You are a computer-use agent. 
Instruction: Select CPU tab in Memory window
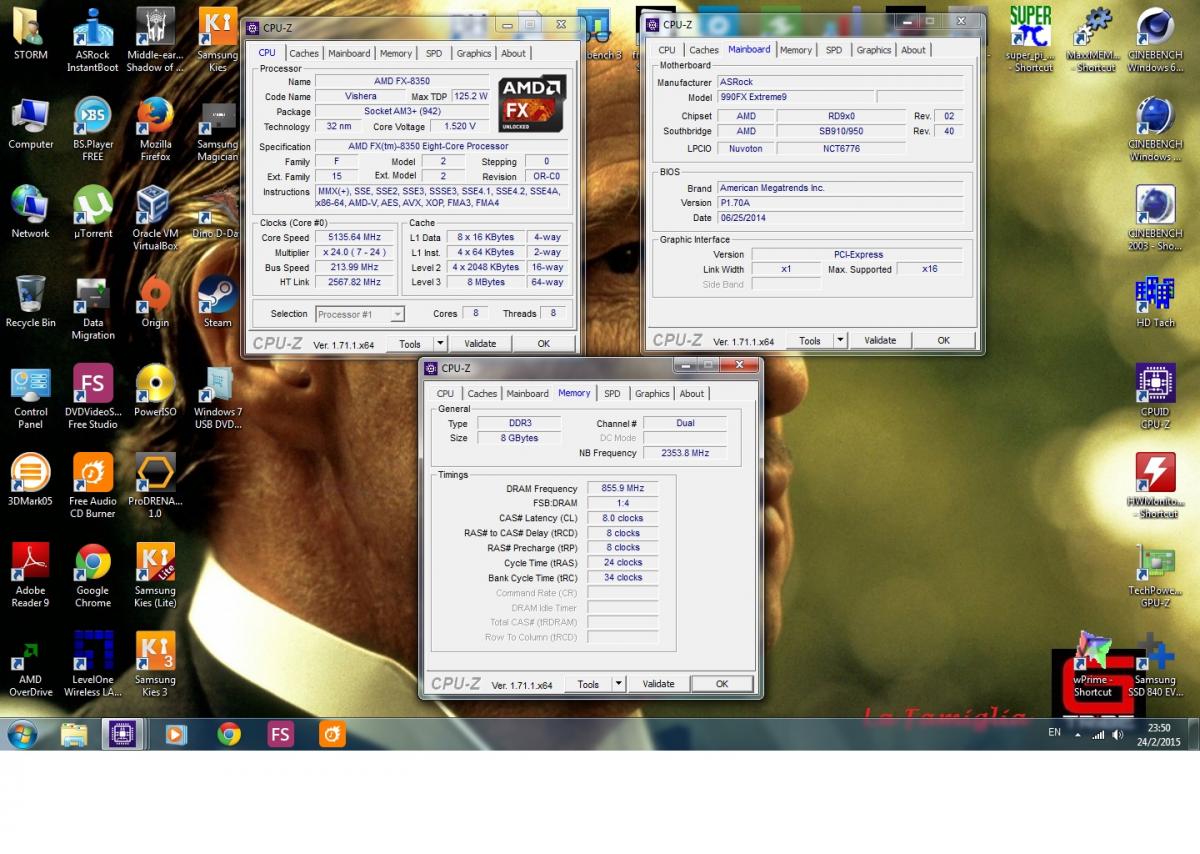point(445,394)
